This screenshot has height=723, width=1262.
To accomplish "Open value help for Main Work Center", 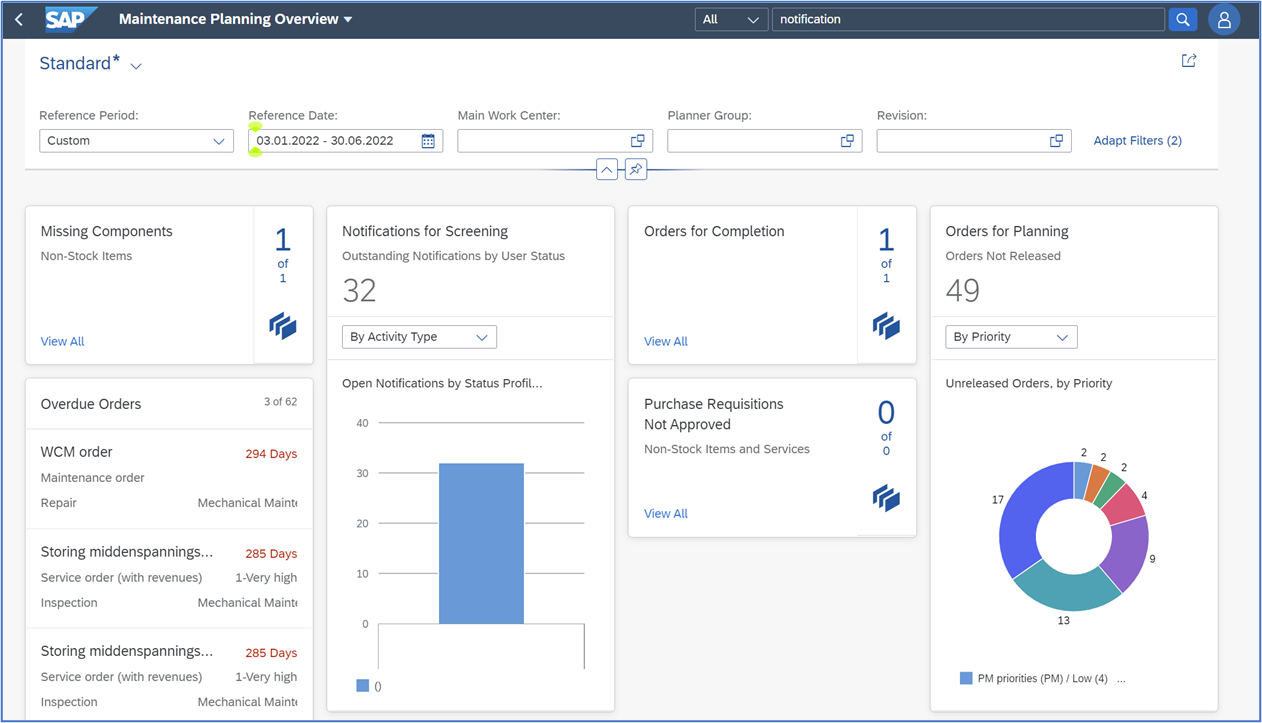I will pos(639,140).
